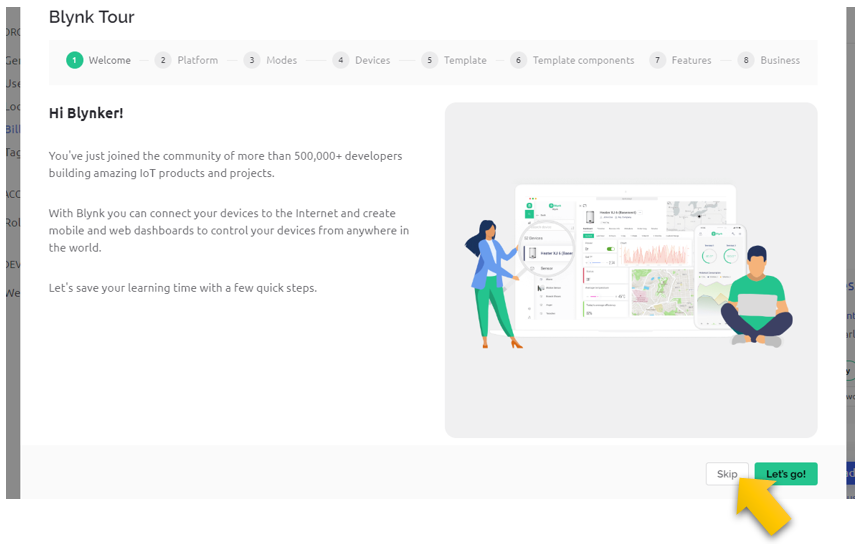Open the Template components step
This screenshot has height=544, width=855.
point(572,60)
